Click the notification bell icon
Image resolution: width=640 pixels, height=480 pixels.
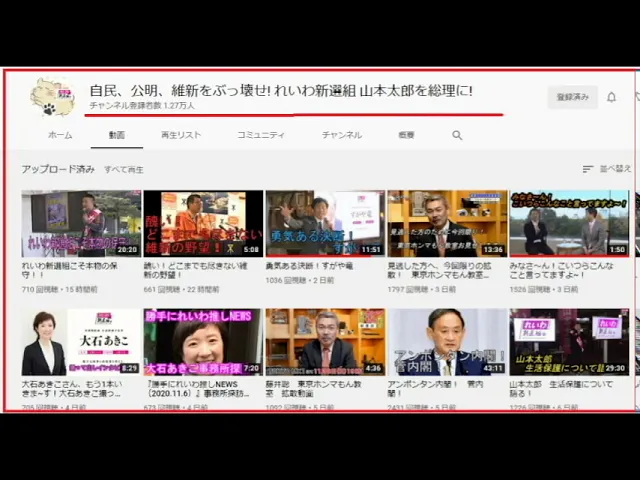[611, 97]
